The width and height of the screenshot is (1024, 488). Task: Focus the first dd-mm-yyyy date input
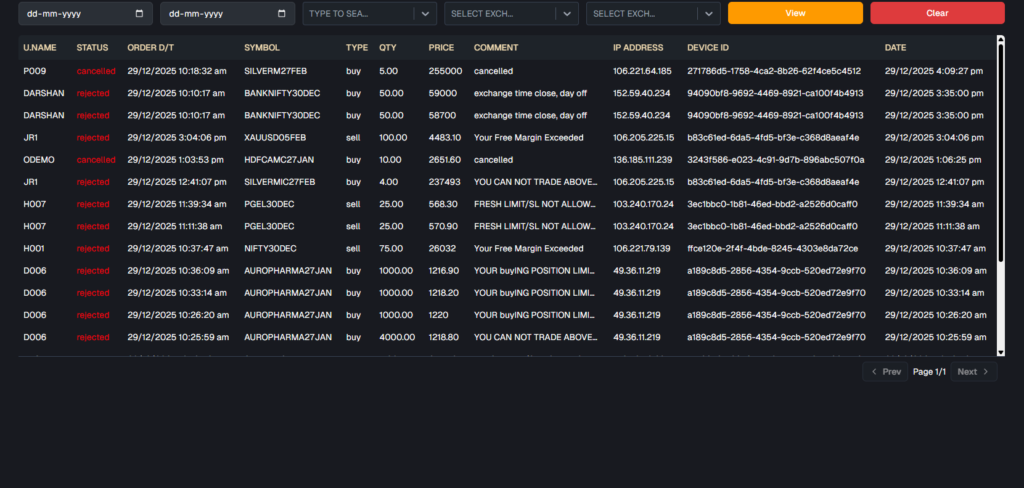(x=70, y=14)
